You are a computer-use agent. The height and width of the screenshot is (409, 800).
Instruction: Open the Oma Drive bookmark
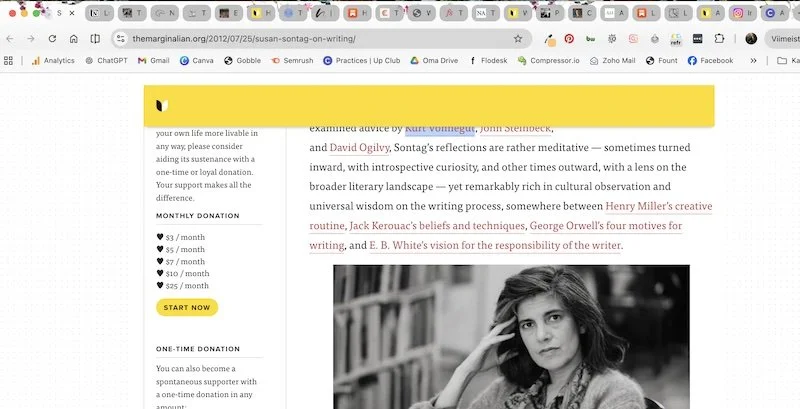[x=434, y=61]
